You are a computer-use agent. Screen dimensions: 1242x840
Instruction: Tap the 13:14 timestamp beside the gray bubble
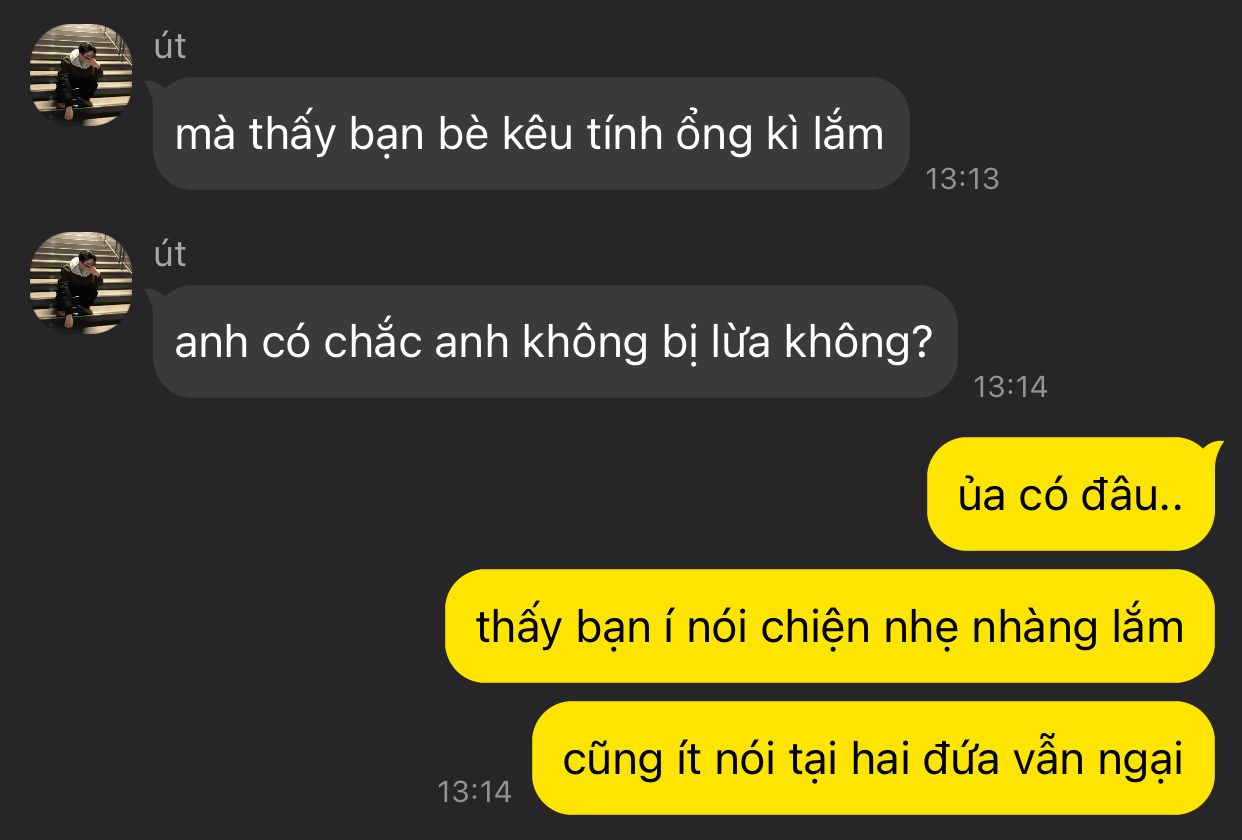click(1010, 387)
